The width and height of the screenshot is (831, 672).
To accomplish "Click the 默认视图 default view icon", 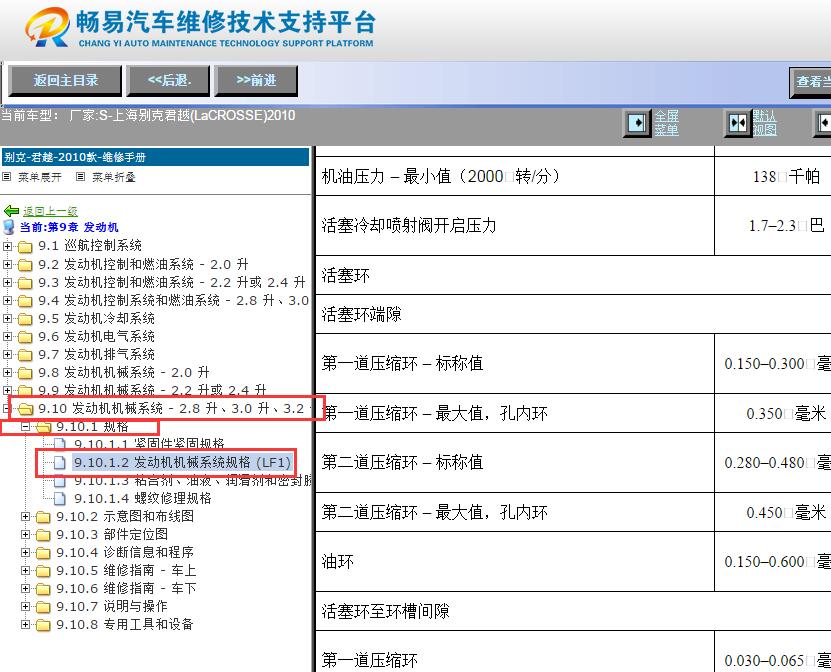I will click(738, 123).
